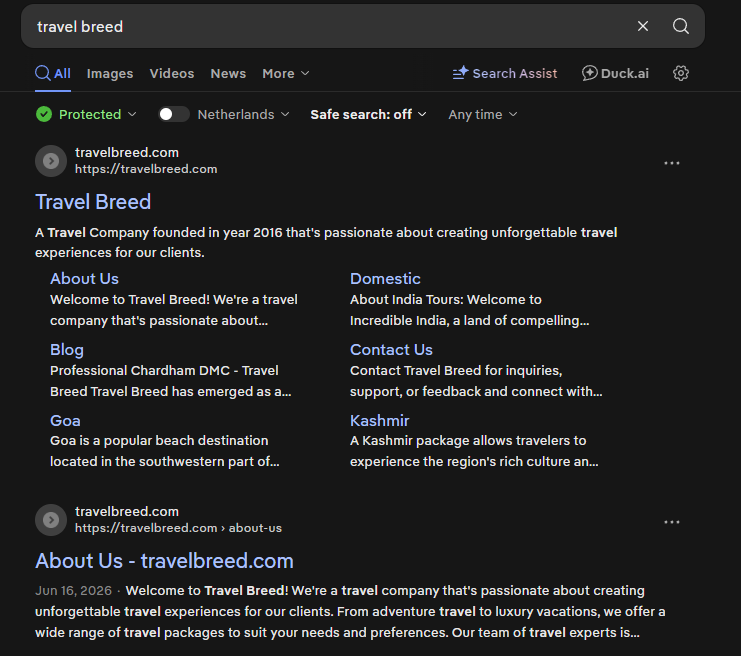Image resolution: width=741 pixels, height=656 pixels.
Task: Click the favicon of first travelbreed.com result
Action: click(x=51, y=161)
